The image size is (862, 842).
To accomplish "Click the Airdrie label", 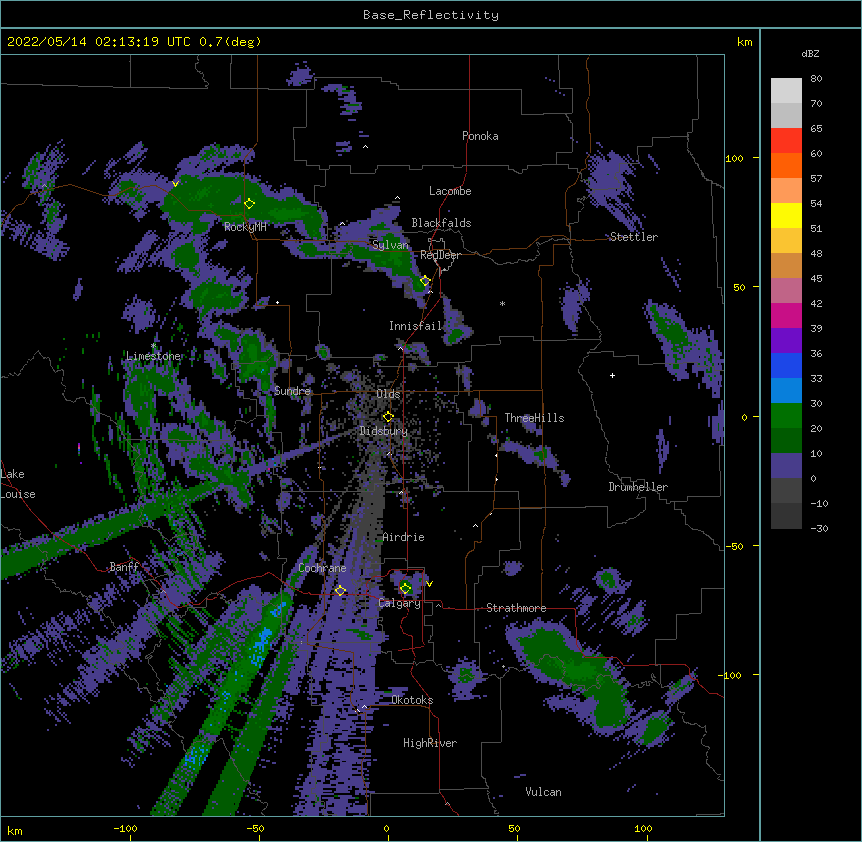I will coord(403,537).
